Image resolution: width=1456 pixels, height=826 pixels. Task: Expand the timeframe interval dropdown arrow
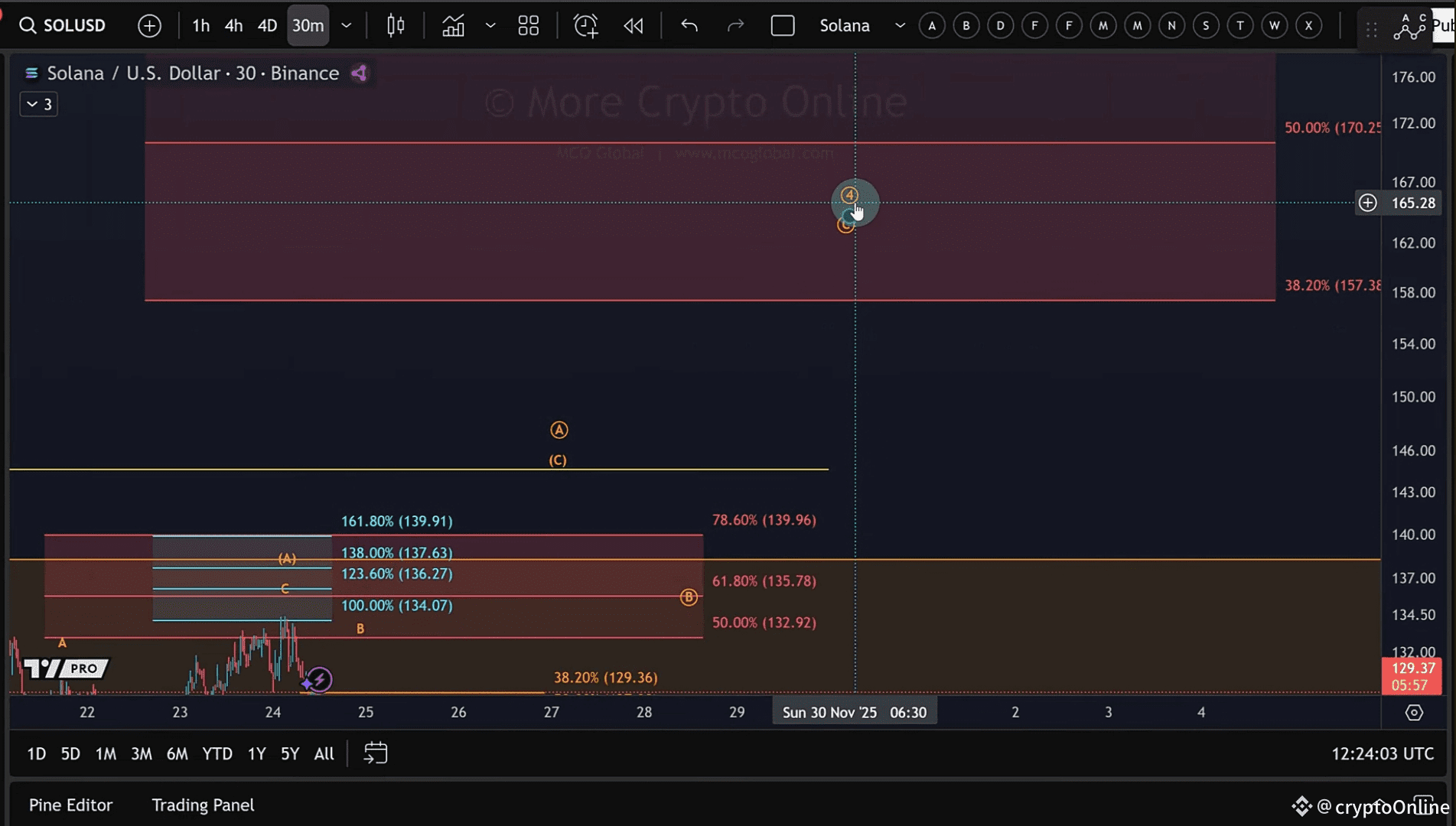[347, 25]
